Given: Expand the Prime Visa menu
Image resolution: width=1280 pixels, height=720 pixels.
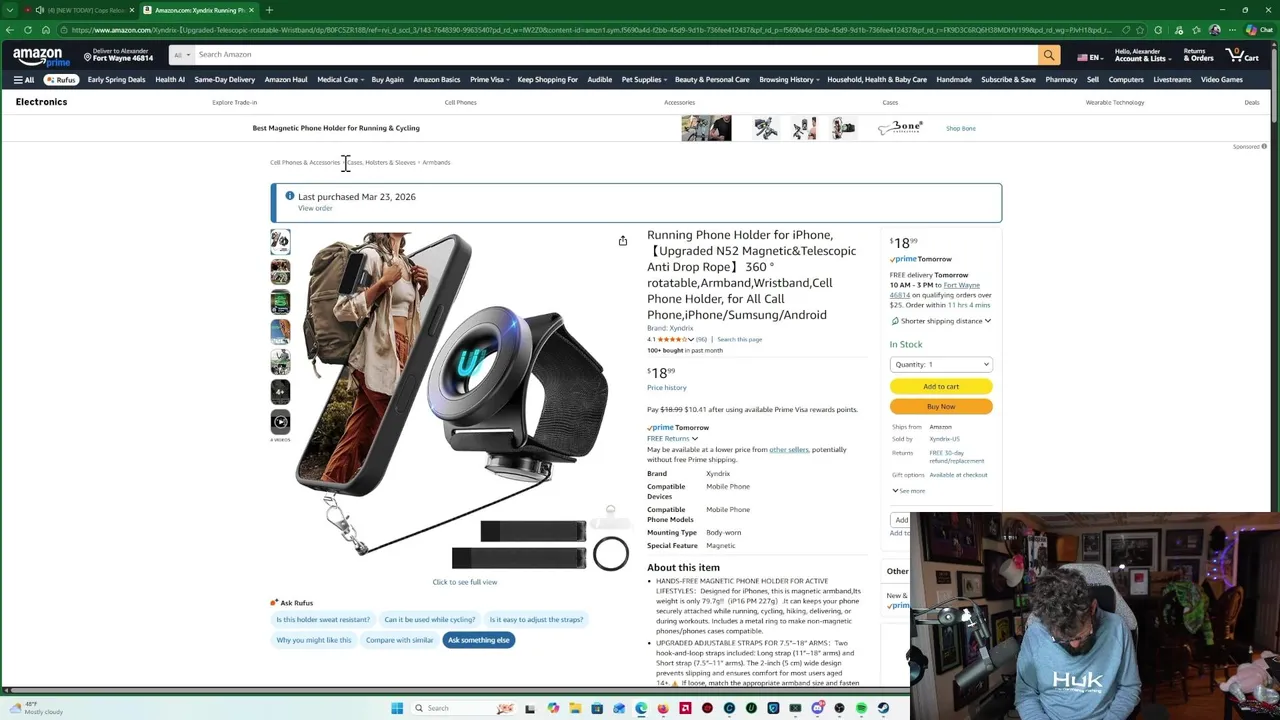Looking at the screenshot, I should 490,80.
